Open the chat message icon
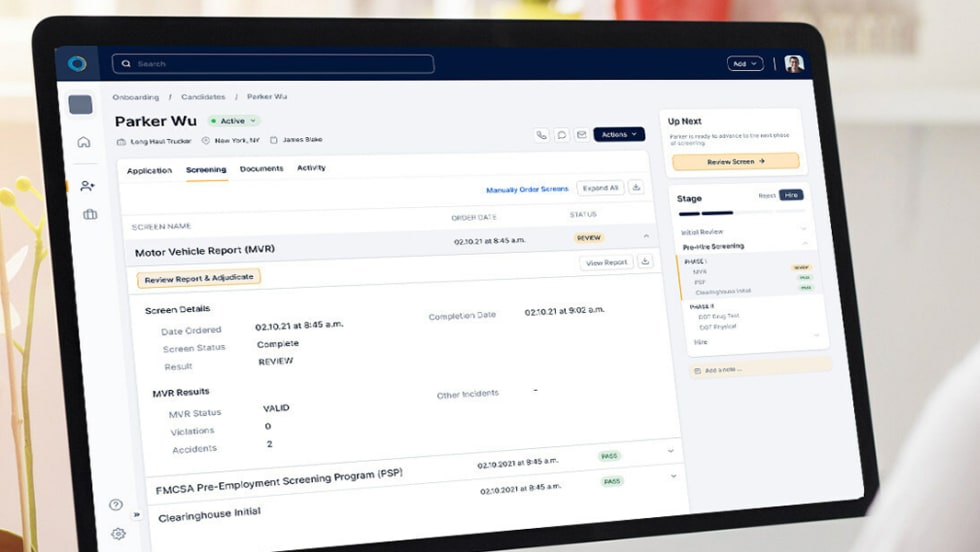Screen dimensions: 980x552 562,135
